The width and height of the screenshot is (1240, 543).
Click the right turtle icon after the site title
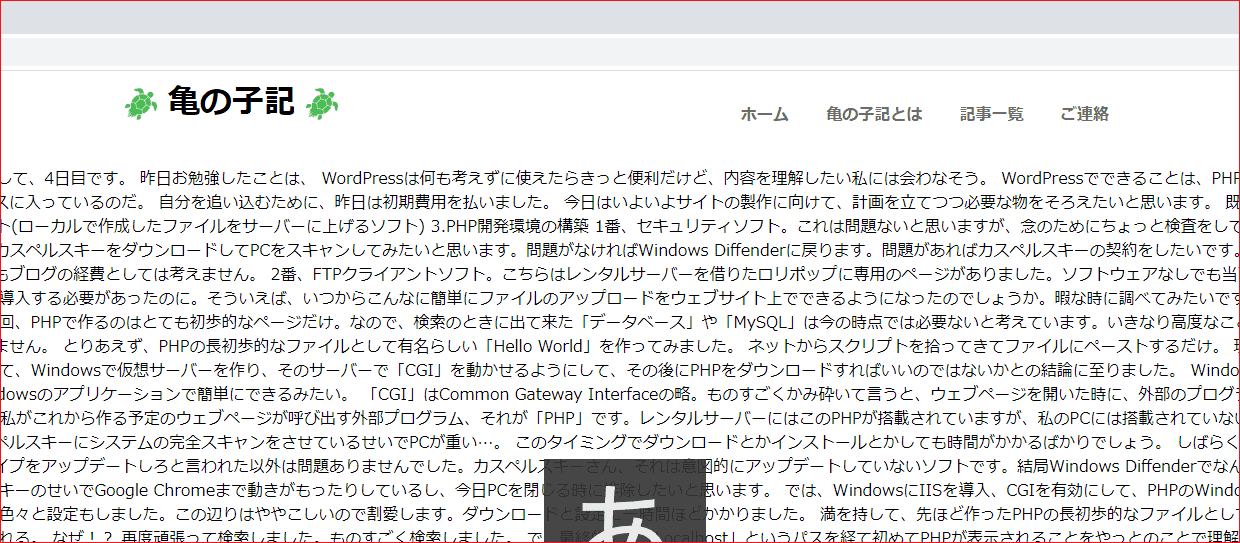click(x=322, y=102)
